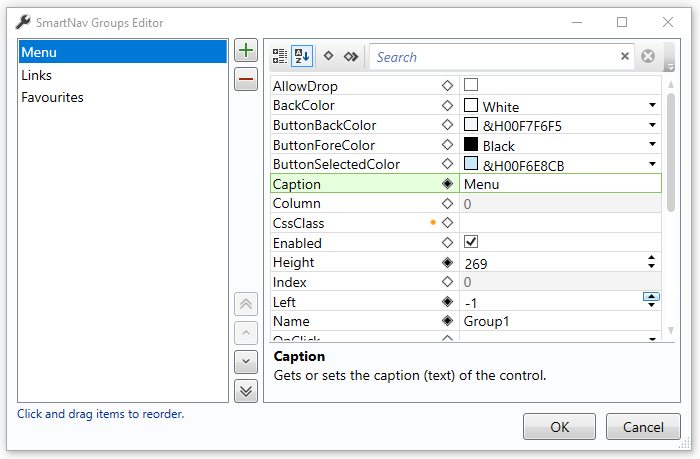Viewport: 700px width, 459px height.
Task: Select the Menu group in list
Action: [123, 52]
